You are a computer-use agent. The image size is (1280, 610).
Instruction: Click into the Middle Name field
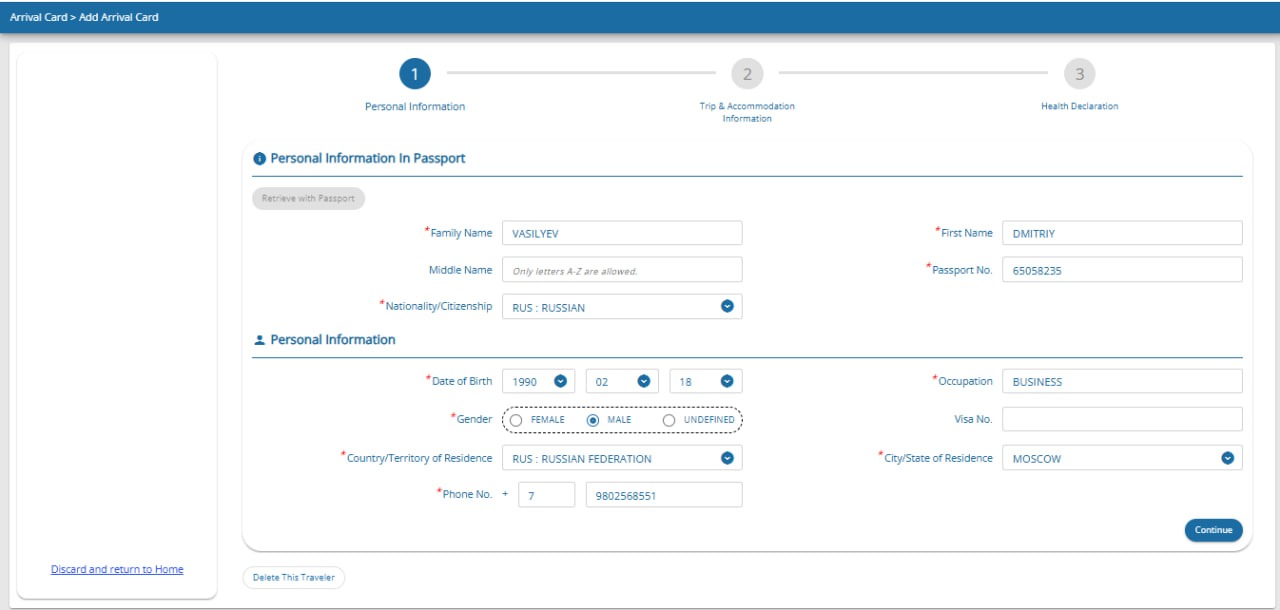click(622, 270)
